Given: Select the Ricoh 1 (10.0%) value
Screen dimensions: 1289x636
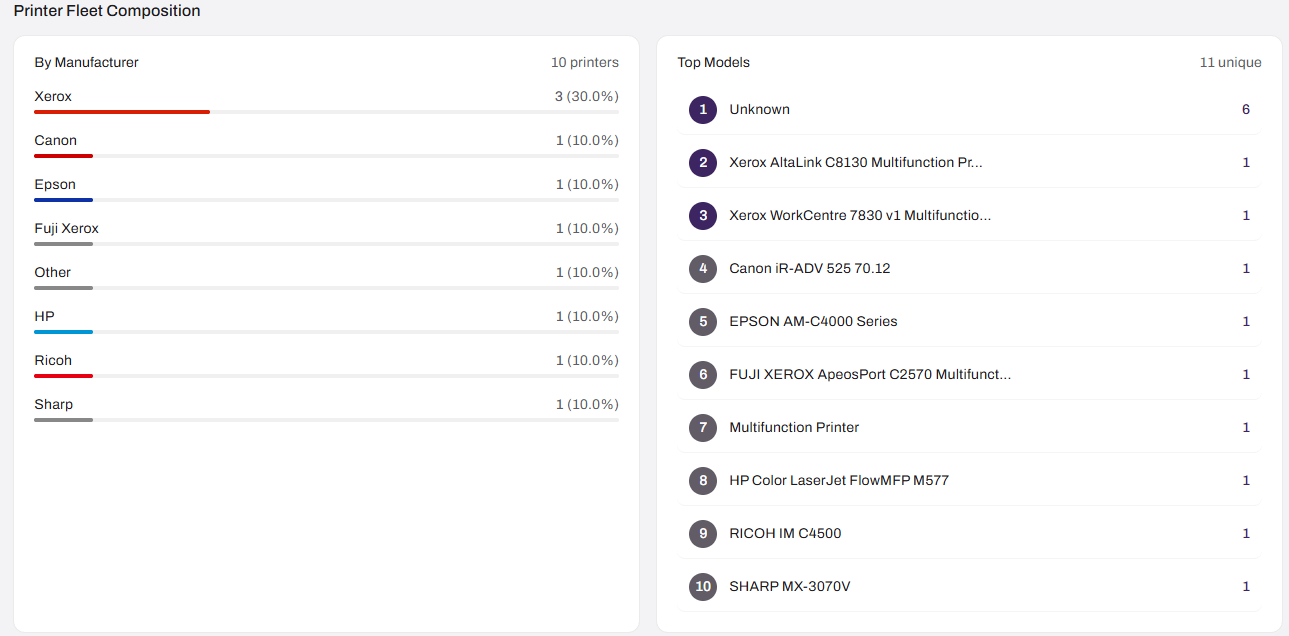Looking at the screenshot, I should click(587, 360).
